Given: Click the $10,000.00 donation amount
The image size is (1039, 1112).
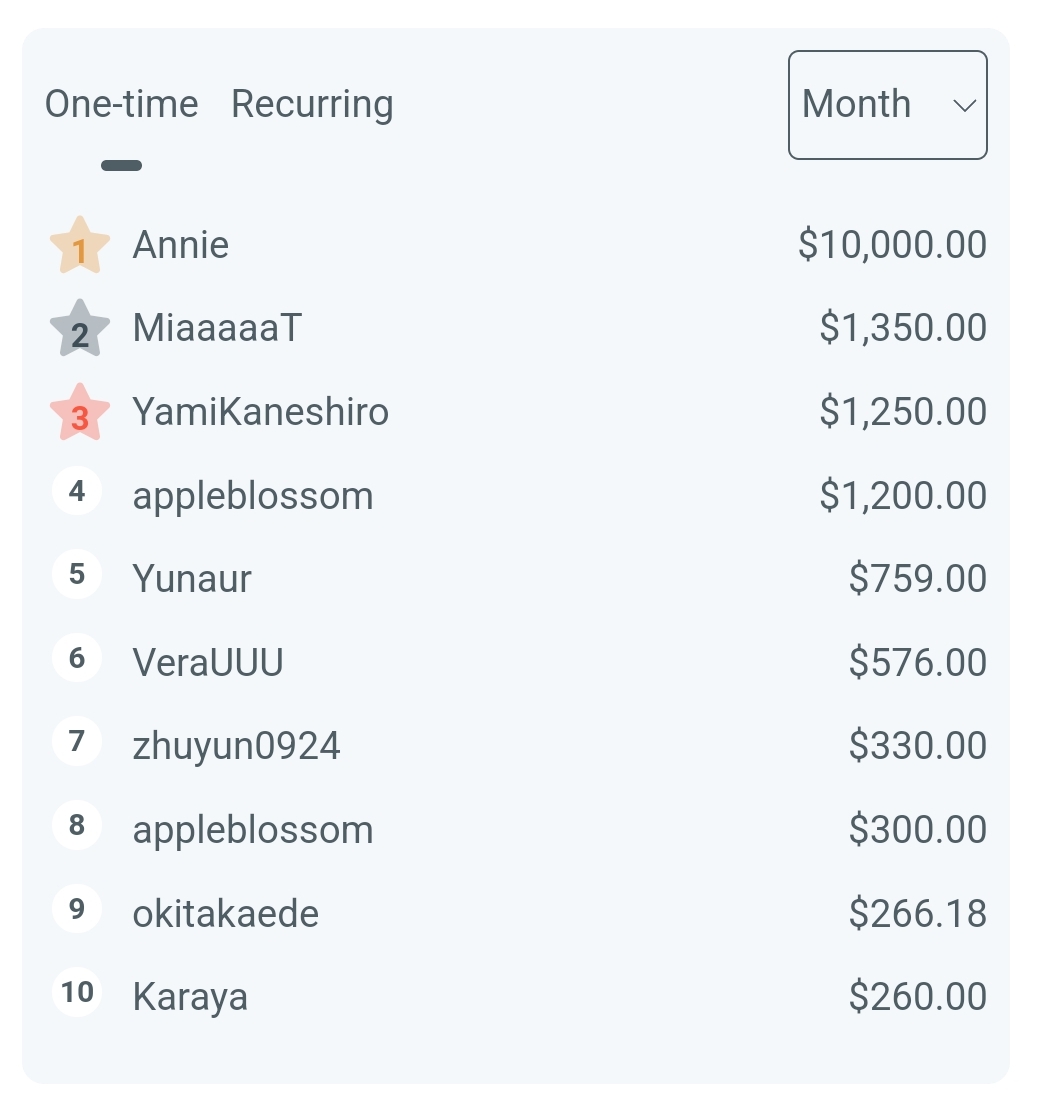Looking at the screenshot, I should 892,245.
